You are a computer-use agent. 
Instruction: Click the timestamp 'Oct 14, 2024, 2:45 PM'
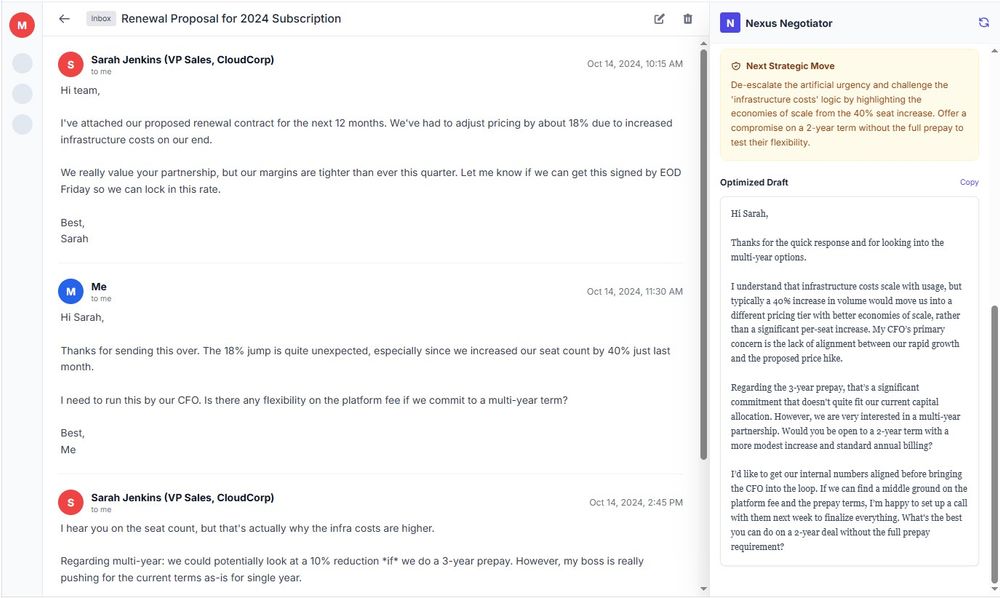coord(636,502)
